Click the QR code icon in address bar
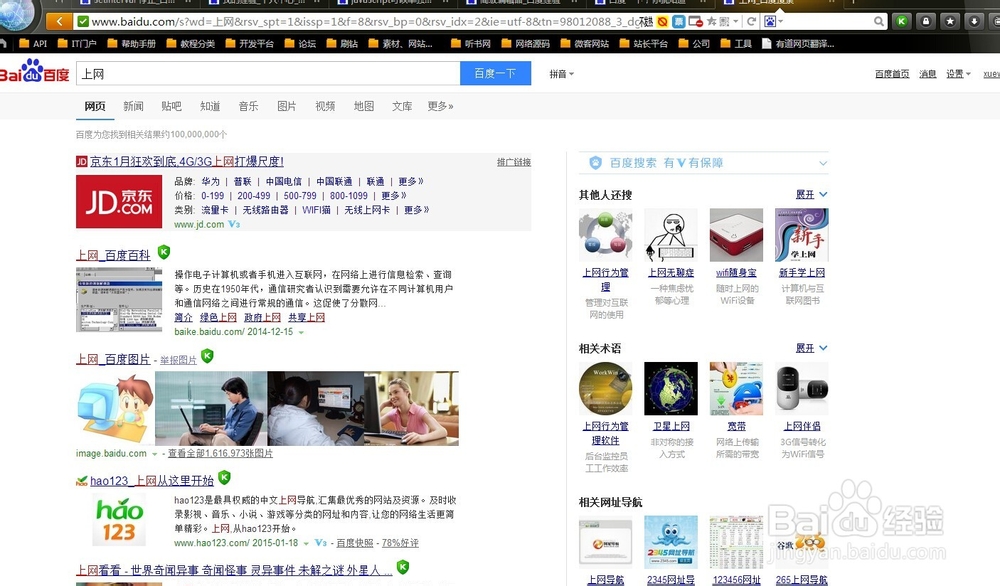This screenshot has height=586, width=1000. 724,22
